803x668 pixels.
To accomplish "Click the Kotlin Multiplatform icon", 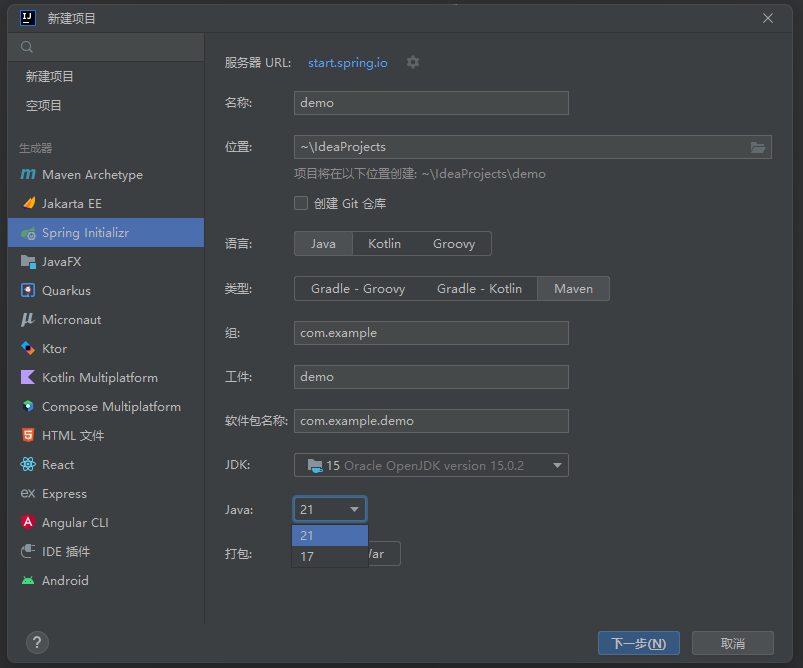I will click(28, 378).
